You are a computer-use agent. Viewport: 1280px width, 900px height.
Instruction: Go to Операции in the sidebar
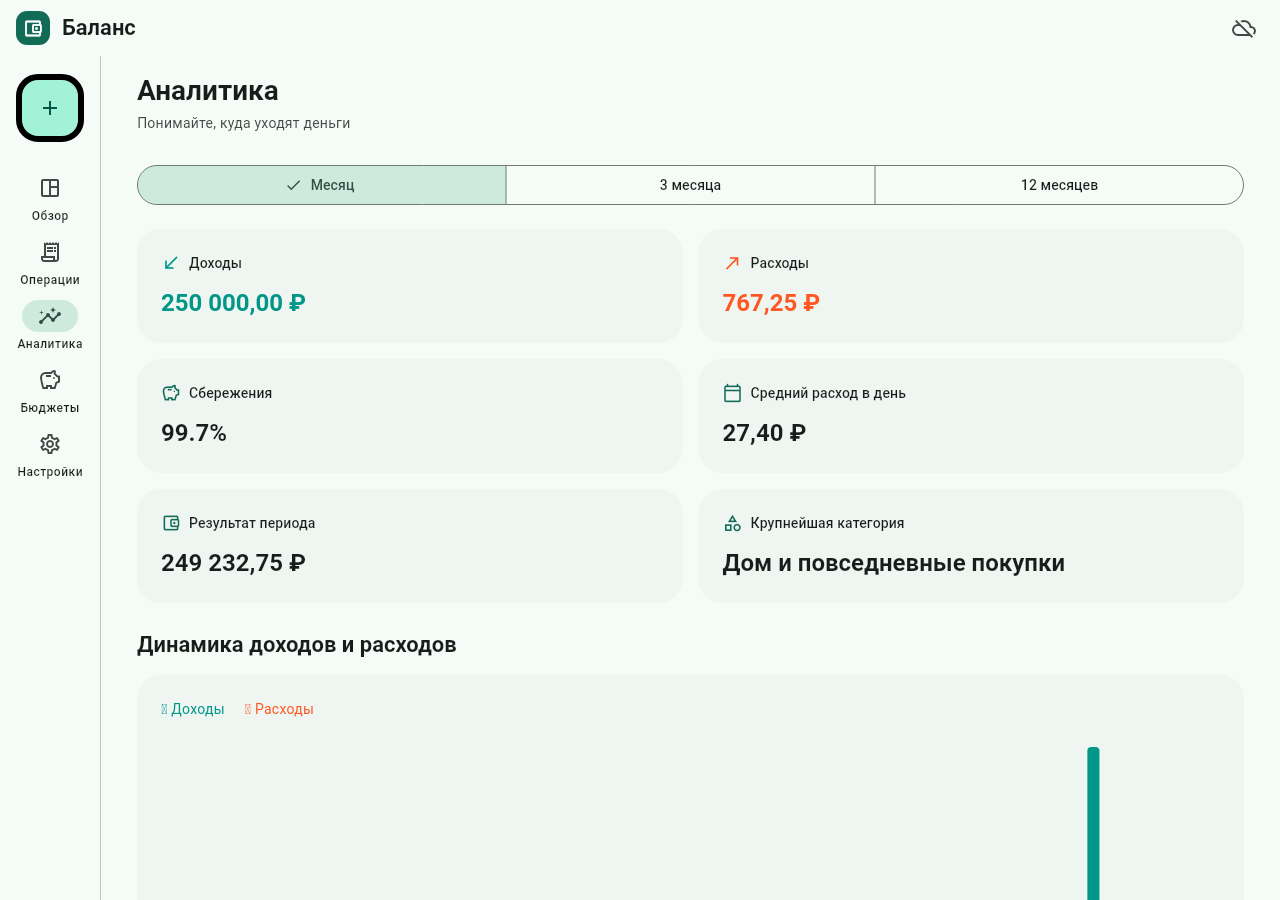pos(50,264)
